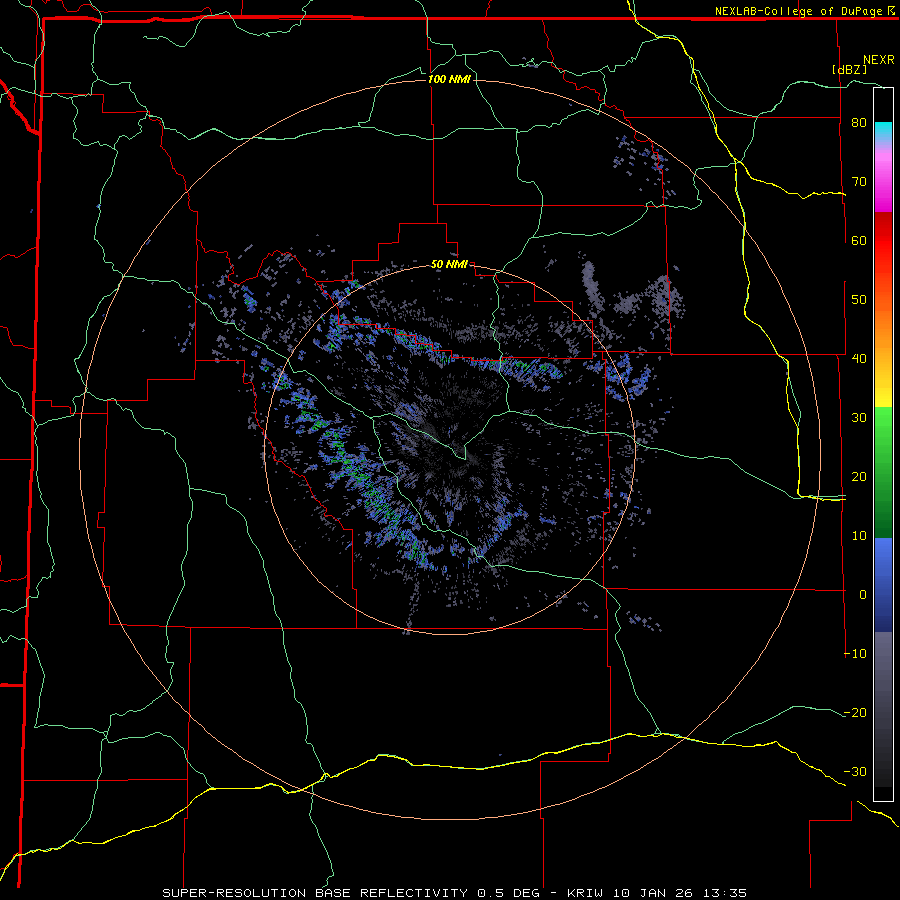This screenshot has width=900, height=900.
Task: Click the 50 value on the dBZ scale
Action: (x=859, y=300)
